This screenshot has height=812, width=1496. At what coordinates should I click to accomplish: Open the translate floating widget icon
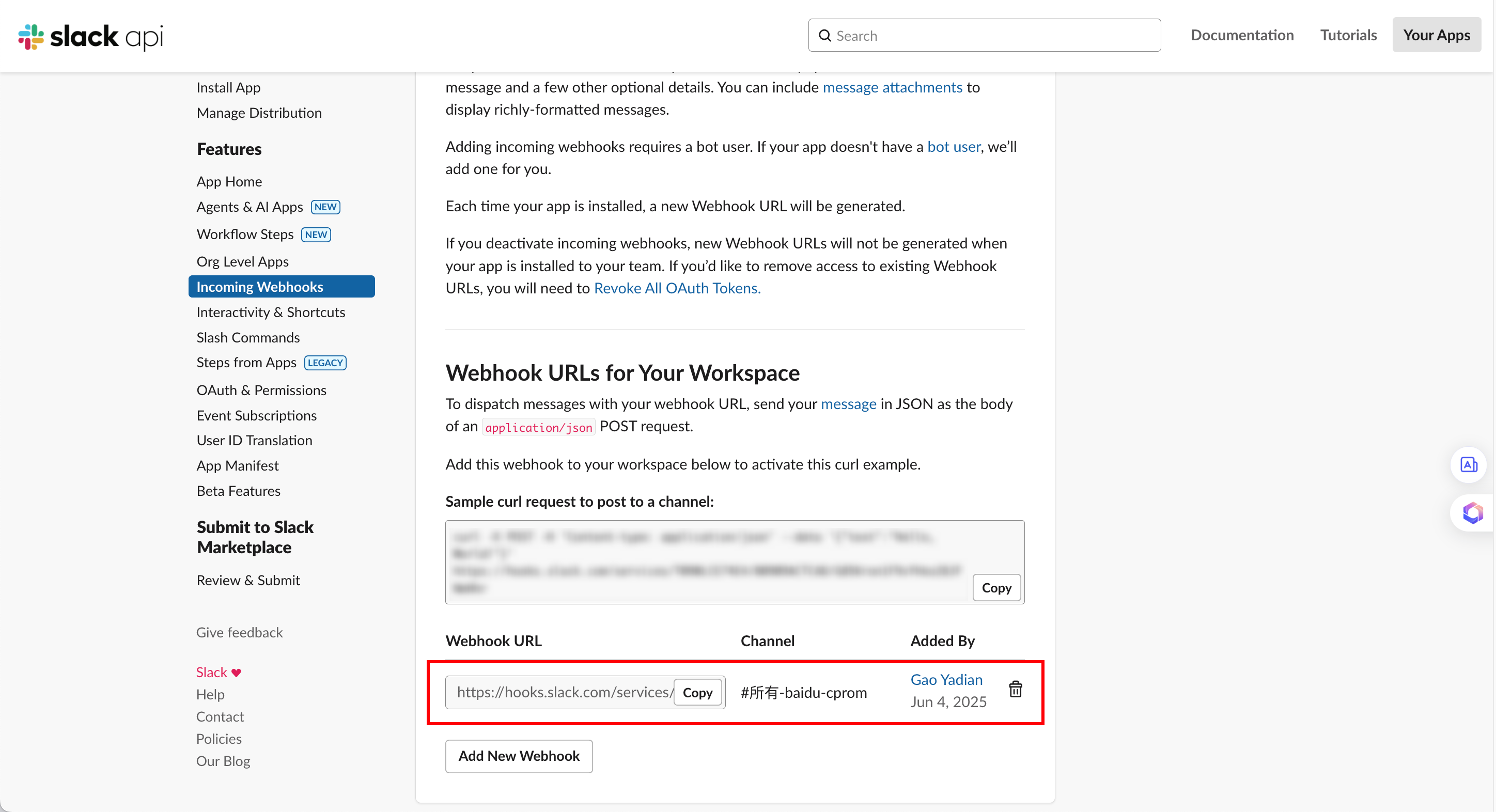(x=1469, y=465)
